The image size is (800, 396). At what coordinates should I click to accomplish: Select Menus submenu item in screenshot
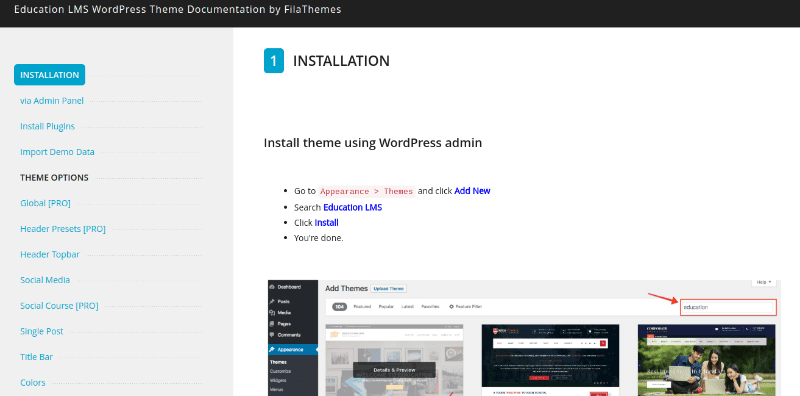(x=277, y=389)
